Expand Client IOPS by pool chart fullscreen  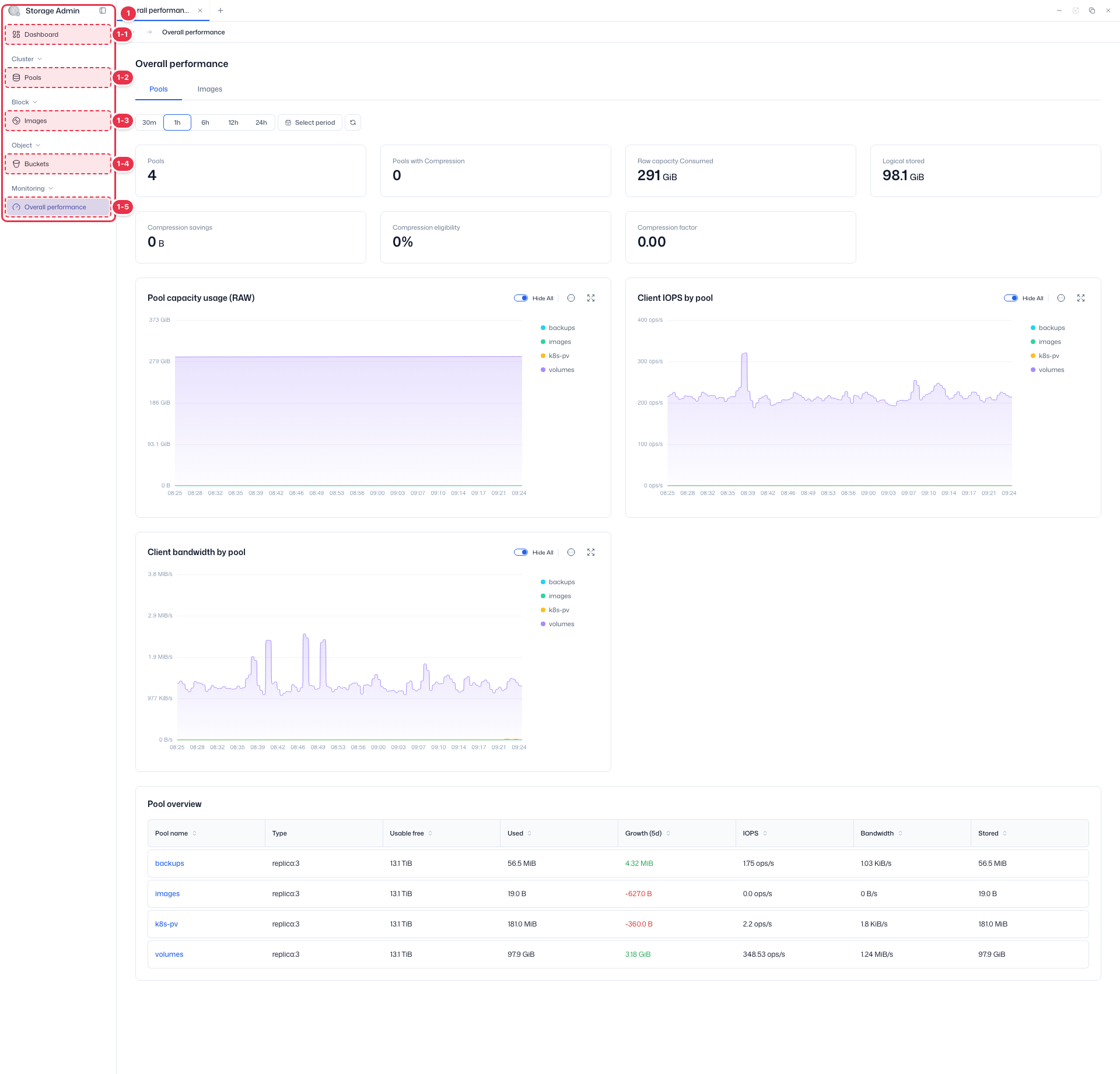(1081, 298)
